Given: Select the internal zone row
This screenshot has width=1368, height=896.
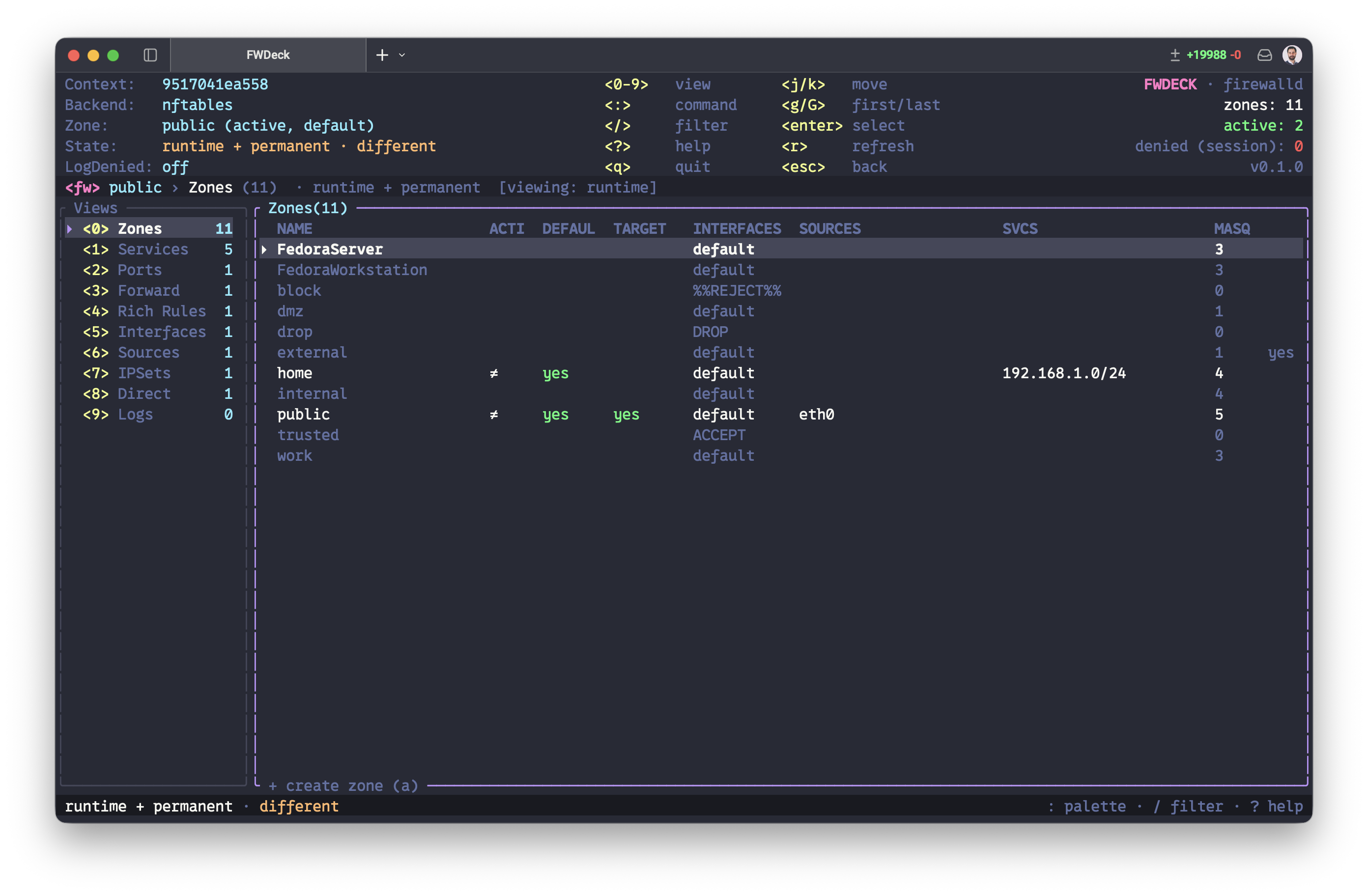Looking at the screenshot, I should (x=782, y=394).
